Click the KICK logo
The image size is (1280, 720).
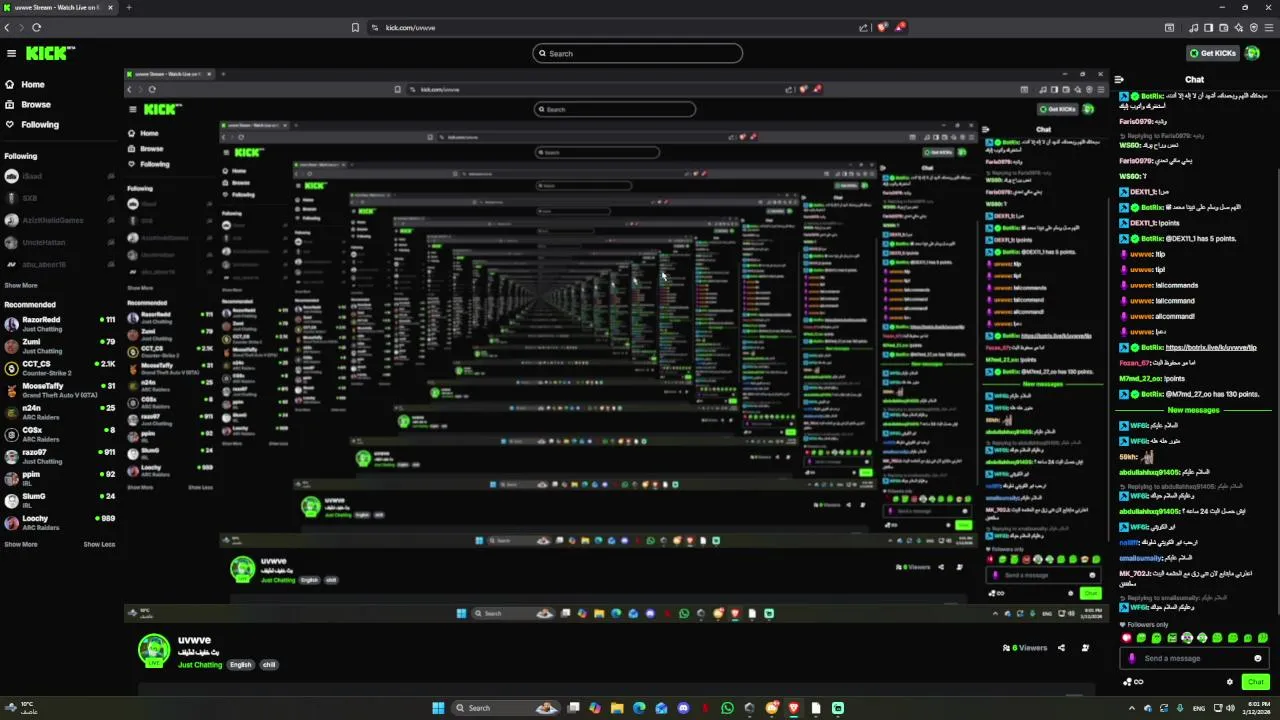tap(49, 54)
